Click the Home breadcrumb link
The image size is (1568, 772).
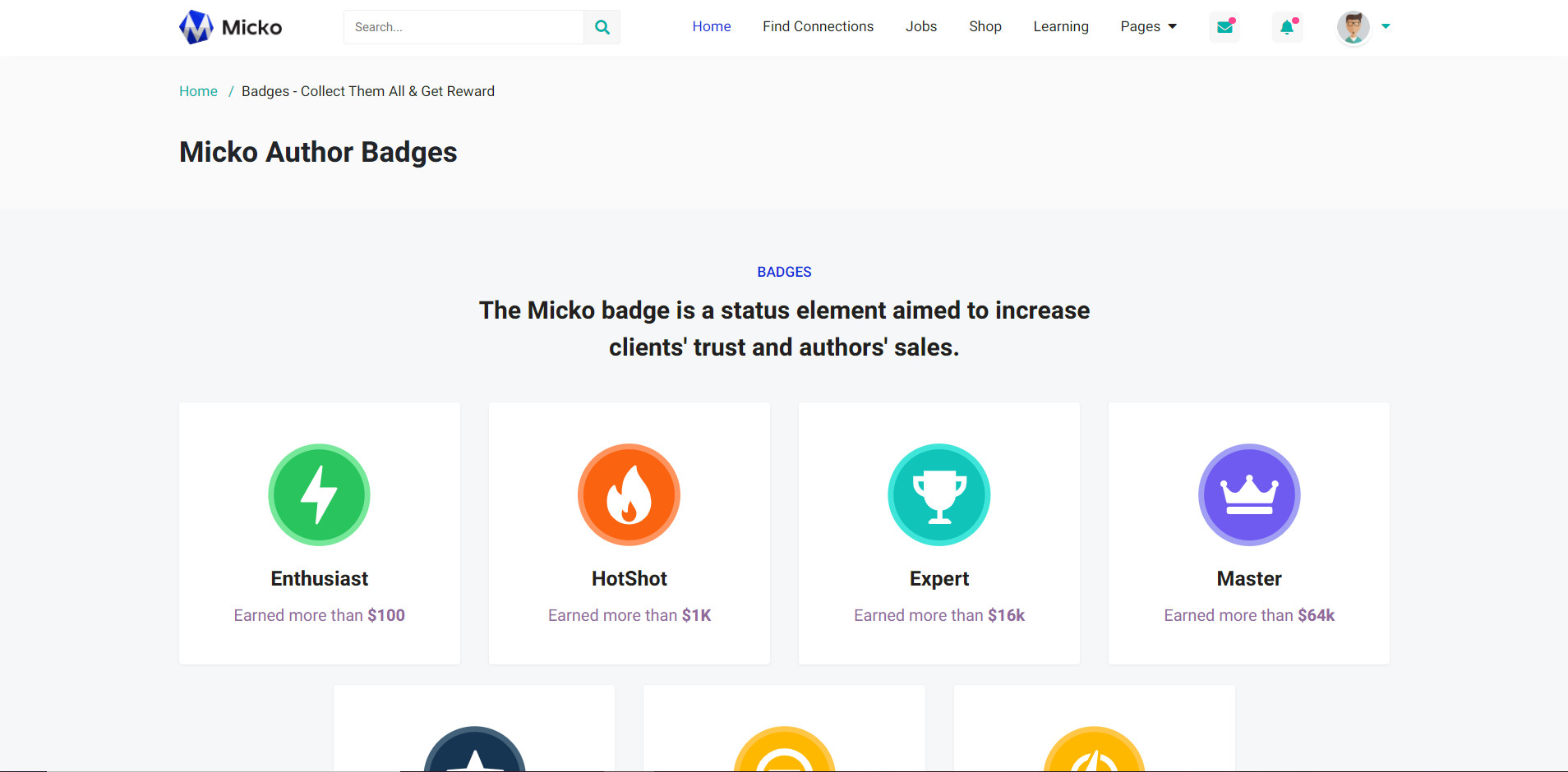coord(198,91)
